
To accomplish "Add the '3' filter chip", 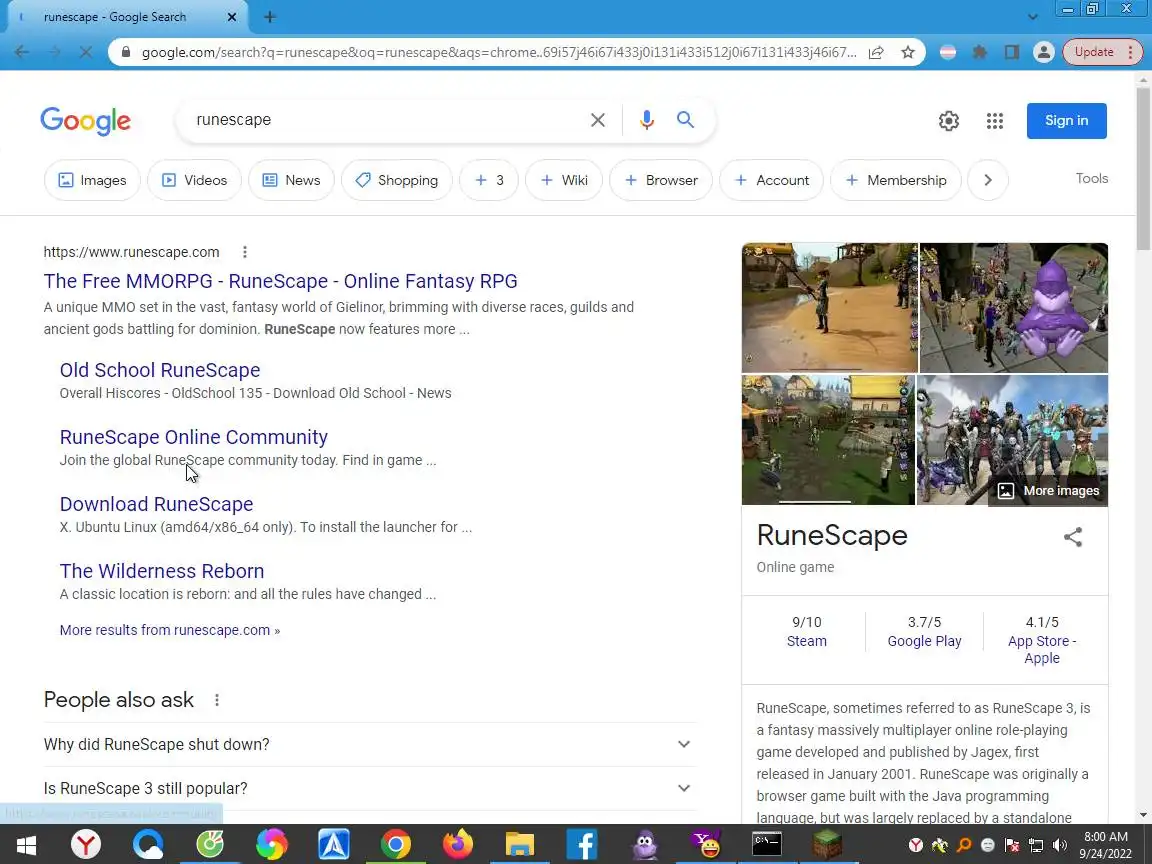I will pyautogui.click(x=489, y=180).
